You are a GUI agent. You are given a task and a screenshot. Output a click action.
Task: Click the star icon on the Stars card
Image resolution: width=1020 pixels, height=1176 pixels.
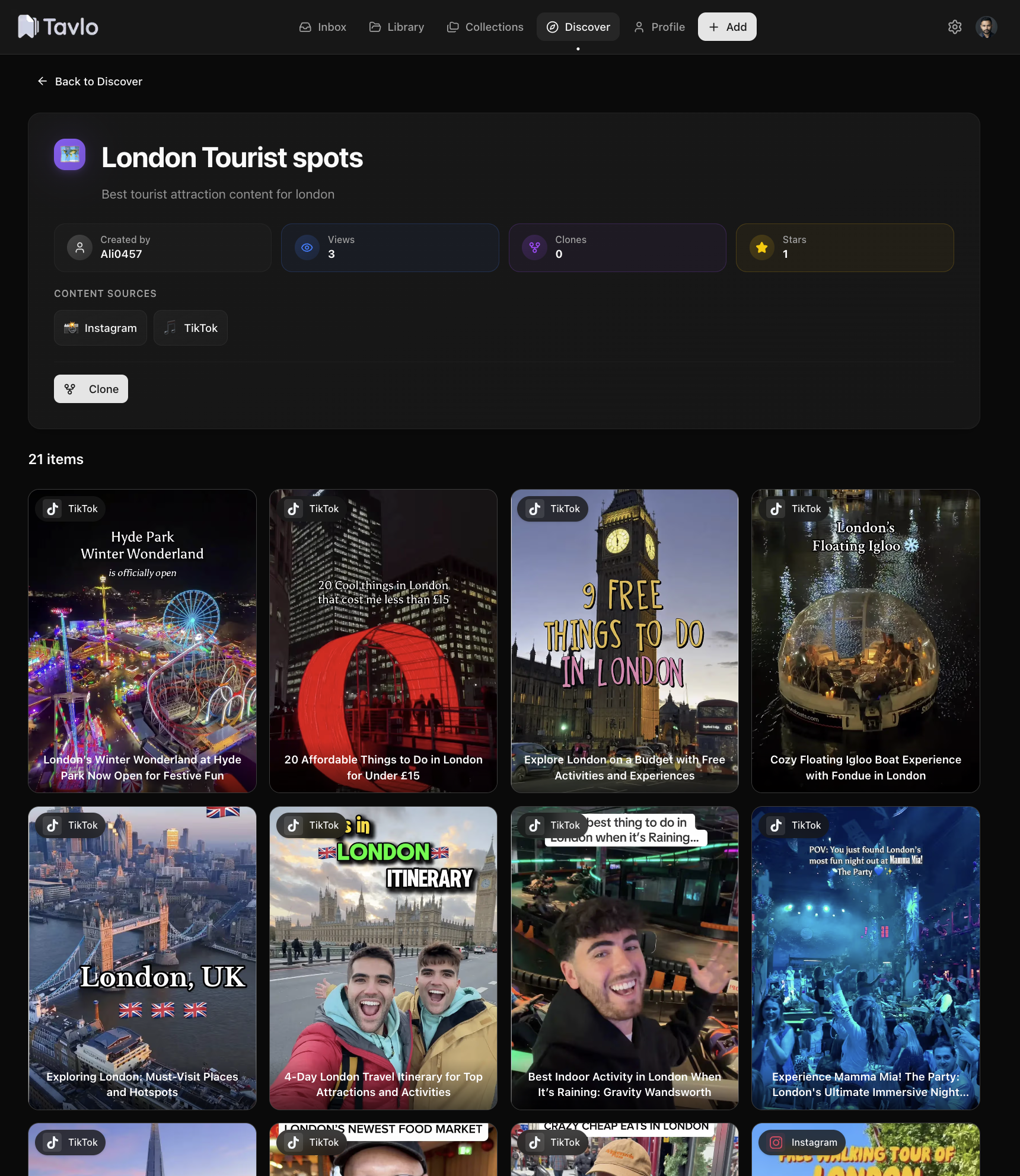(x=761, y=248)
